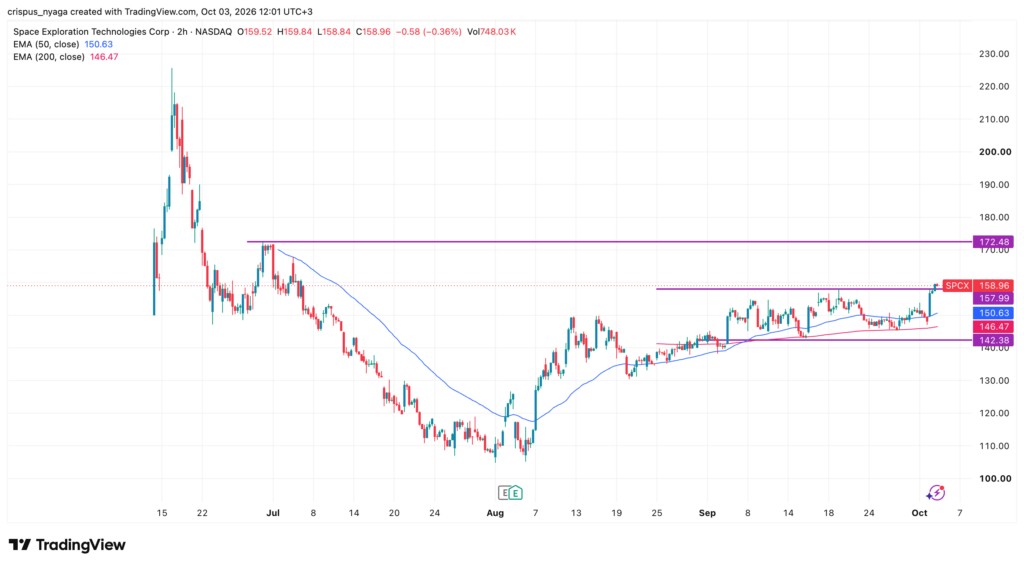Click the Vol 748.03K value
This screenshot has height=567, width=1024.
point(491,31)
